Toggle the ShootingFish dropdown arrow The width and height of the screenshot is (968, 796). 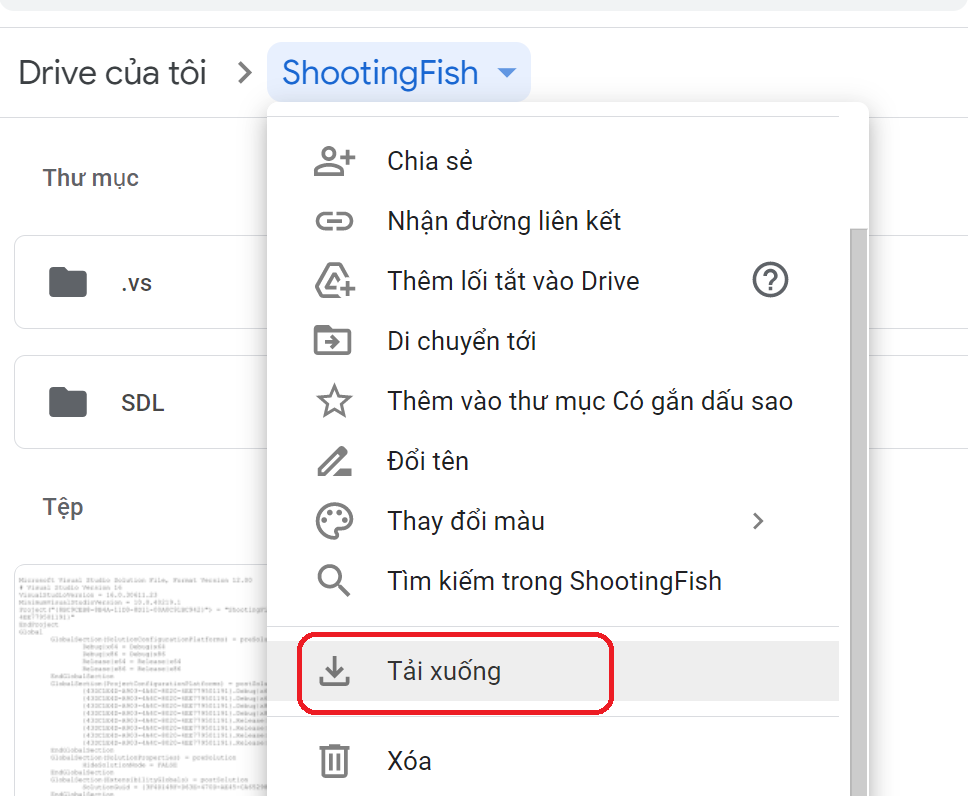point(507,73)
